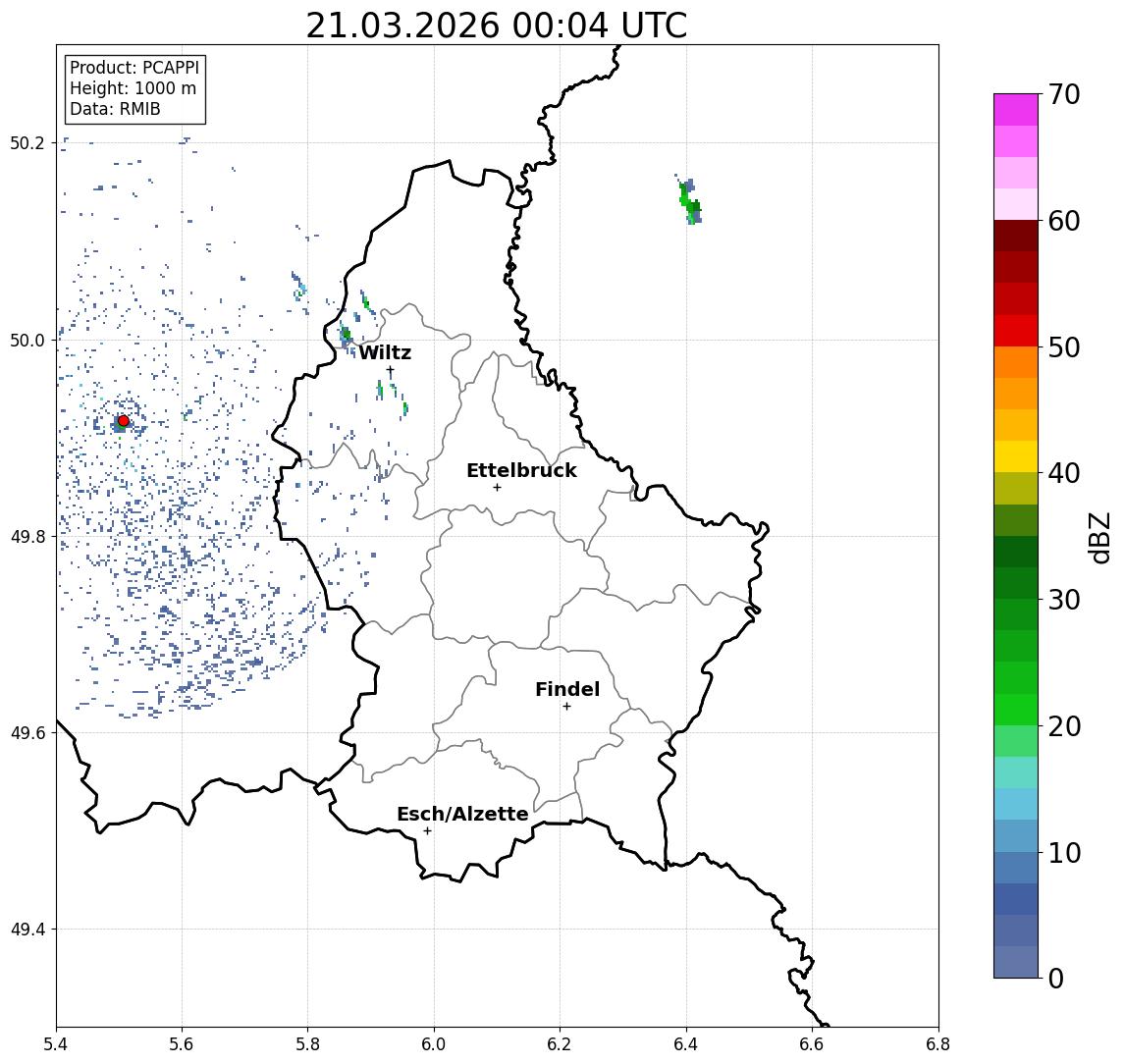Click the longitude 5.4 axis label
Screen dimensions: 1124x1064
(x=56, y=1044)
